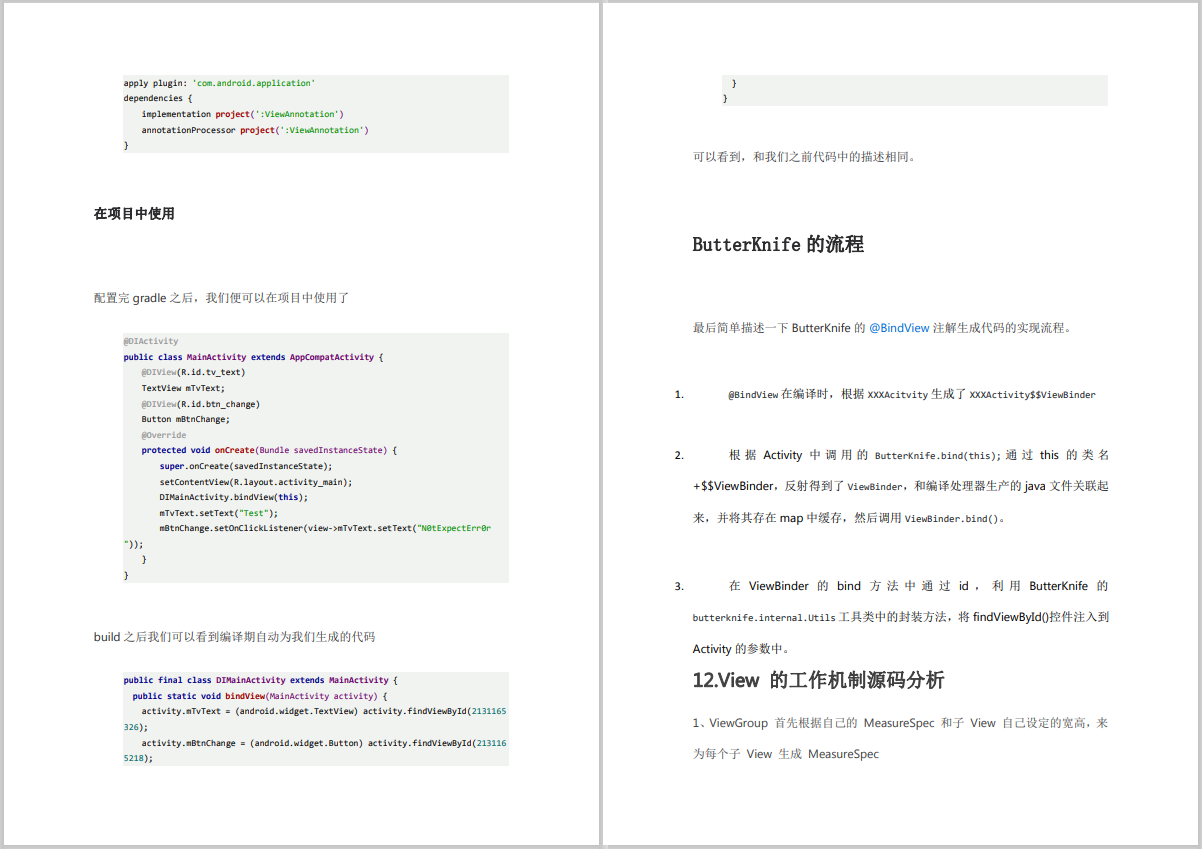Select the heading "在项目中使用"
1202x849 pixels.
point(134,214)
